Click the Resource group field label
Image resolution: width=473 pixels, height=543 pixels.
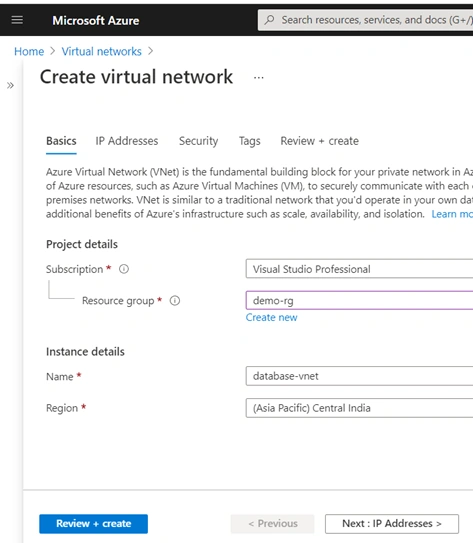[118, 301]
